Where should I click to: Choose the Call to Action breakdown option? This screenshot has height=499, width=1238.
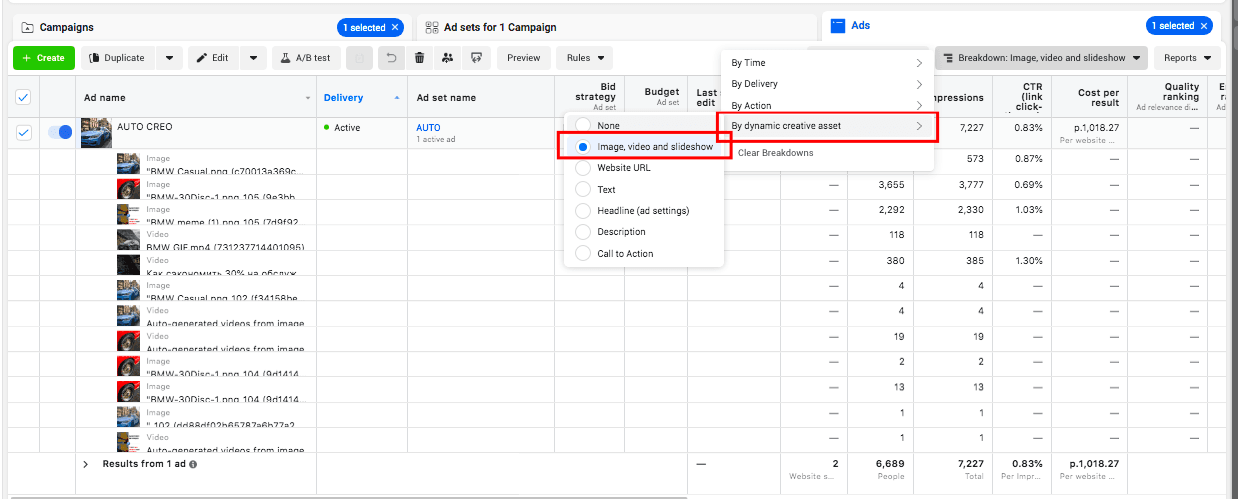coord(583,253)
